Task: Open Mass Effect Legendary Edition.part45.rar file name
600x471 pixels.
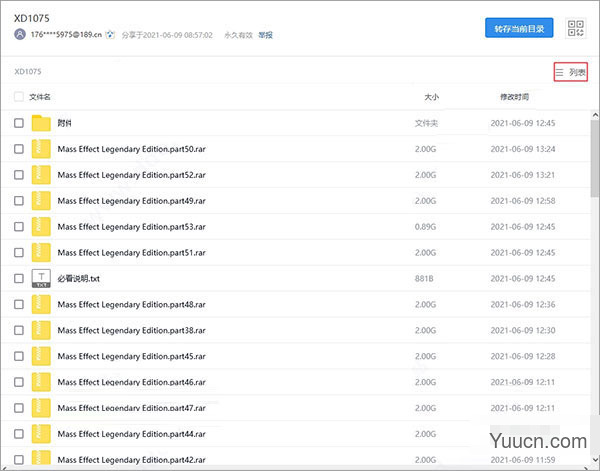Action: click(x=131, y=356)
